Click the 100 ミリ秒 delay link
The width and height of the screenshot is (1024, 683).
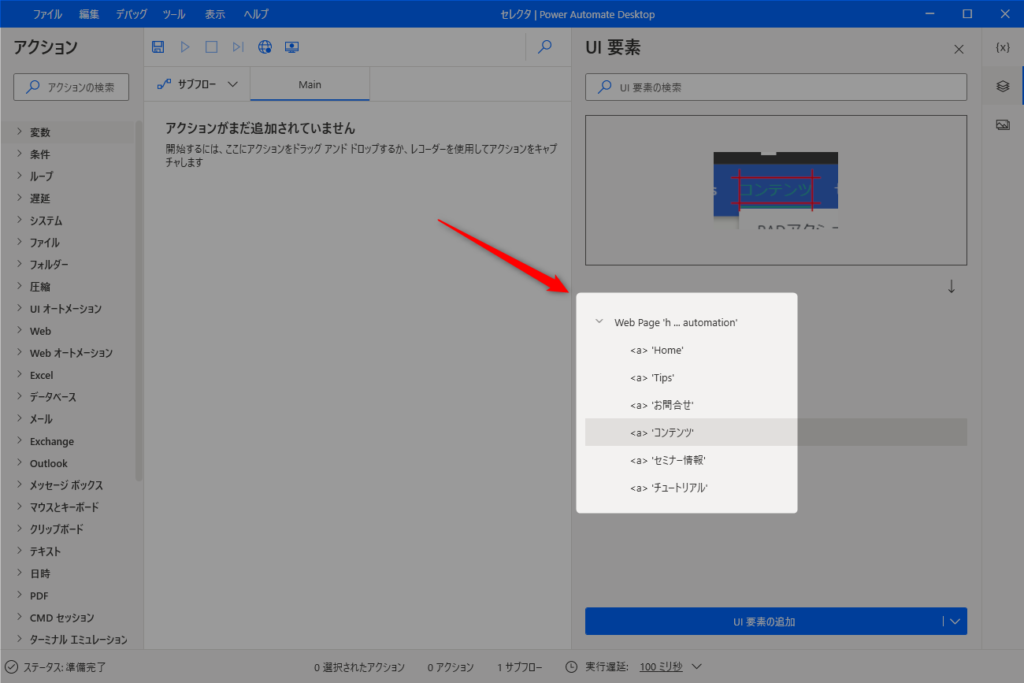point(660,667)
